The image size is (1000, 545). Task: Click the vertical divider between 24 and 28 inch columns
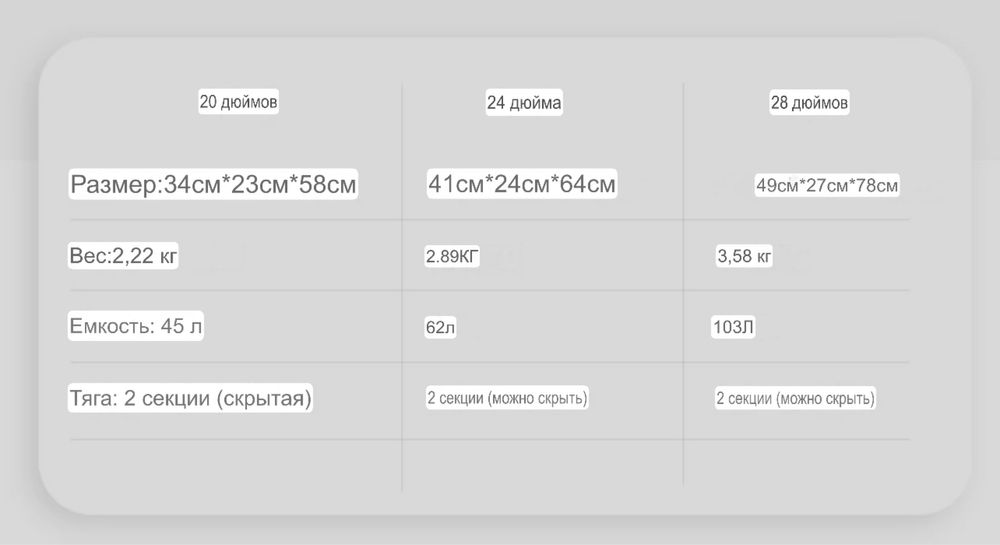point(684,288)
